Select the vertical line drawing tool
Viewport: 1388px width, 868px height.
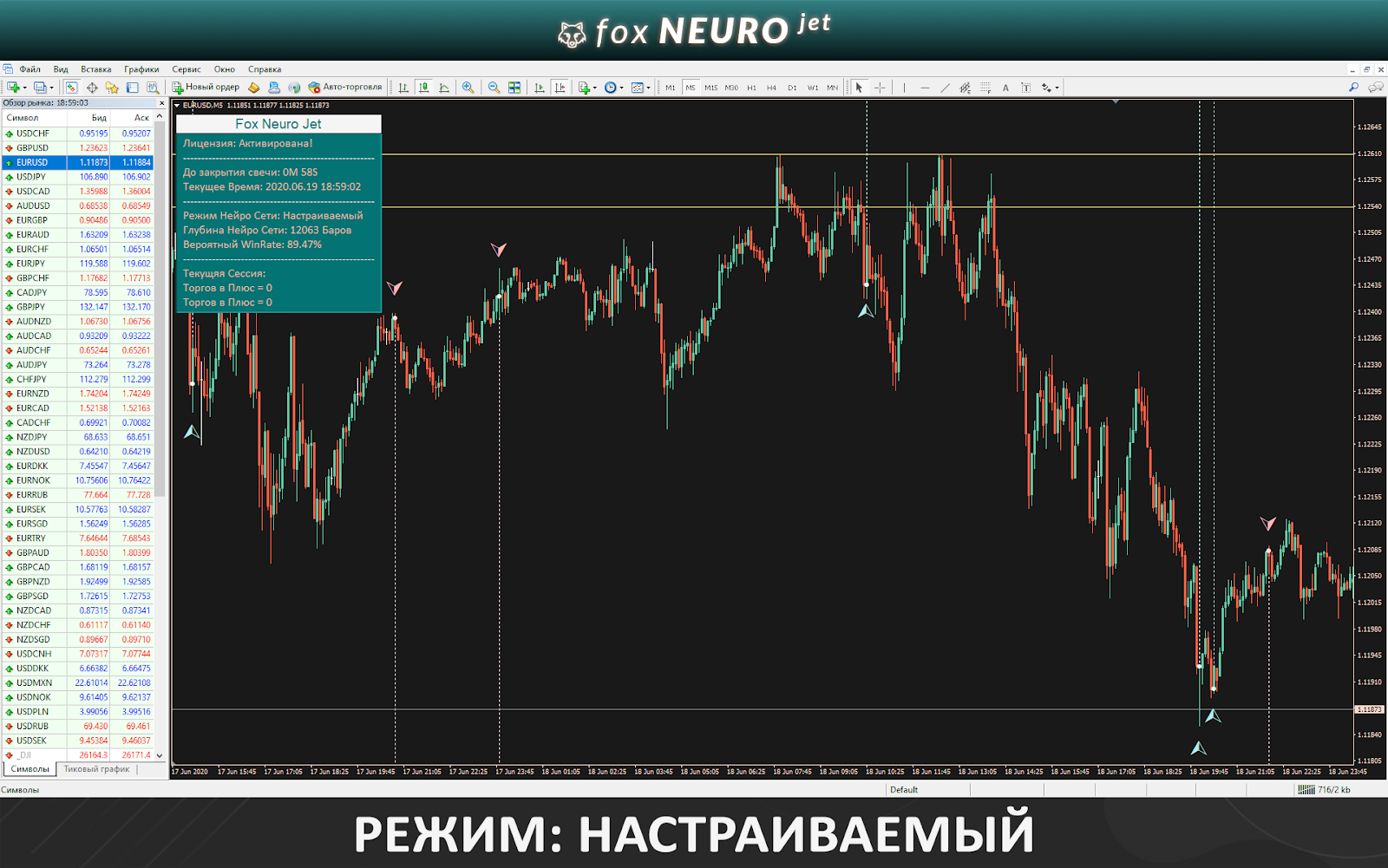(x=904, y=88)
